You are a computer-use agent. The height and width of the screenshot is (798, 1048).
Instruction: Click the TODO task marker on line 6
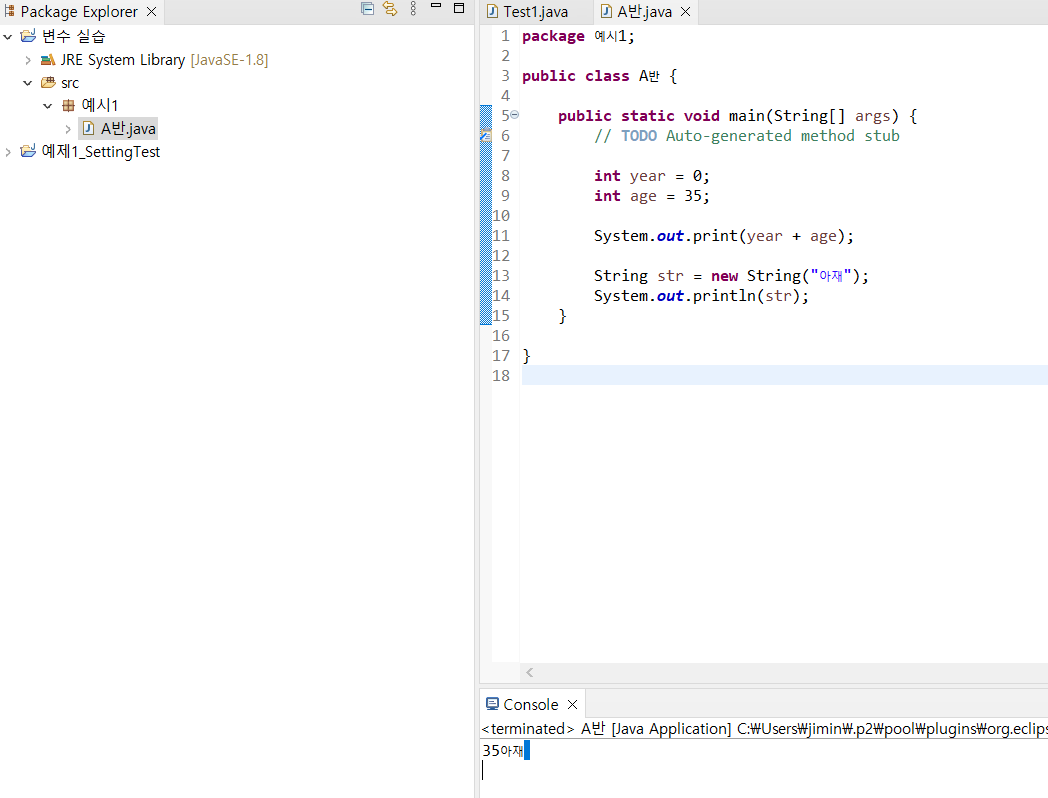pos(486,136)
